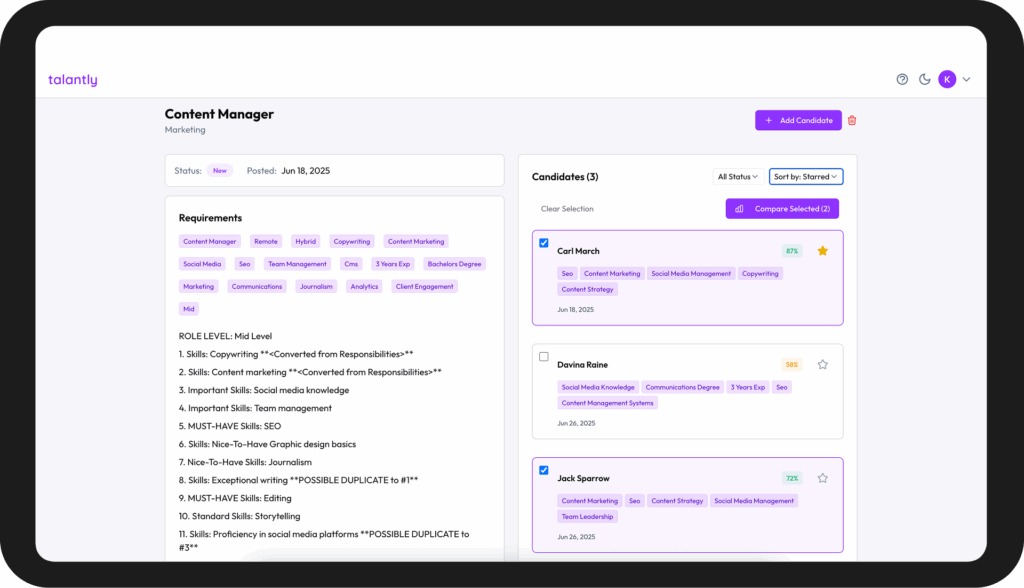Click Compare Selected (2) button

(x=782, y=209)
